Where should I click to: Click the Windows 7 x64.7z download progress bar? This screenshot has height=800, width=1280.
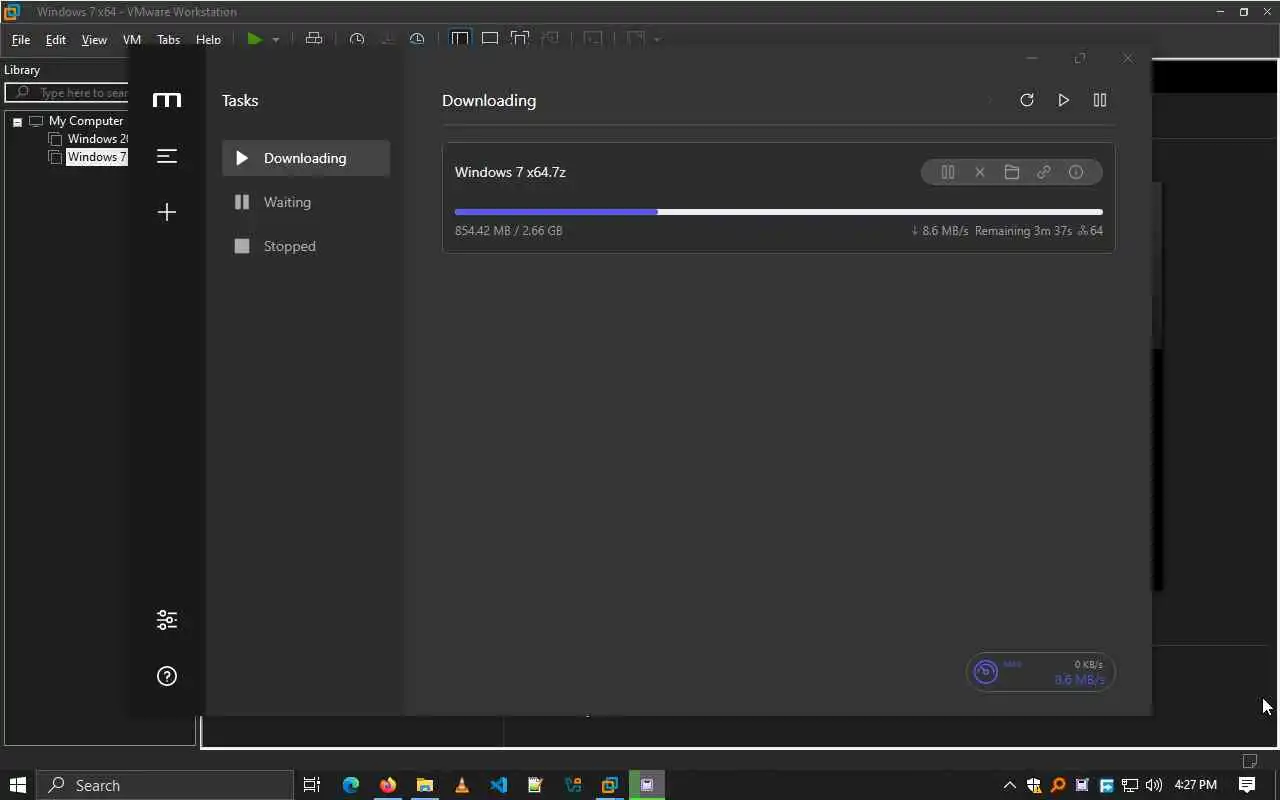coord(778,212)
